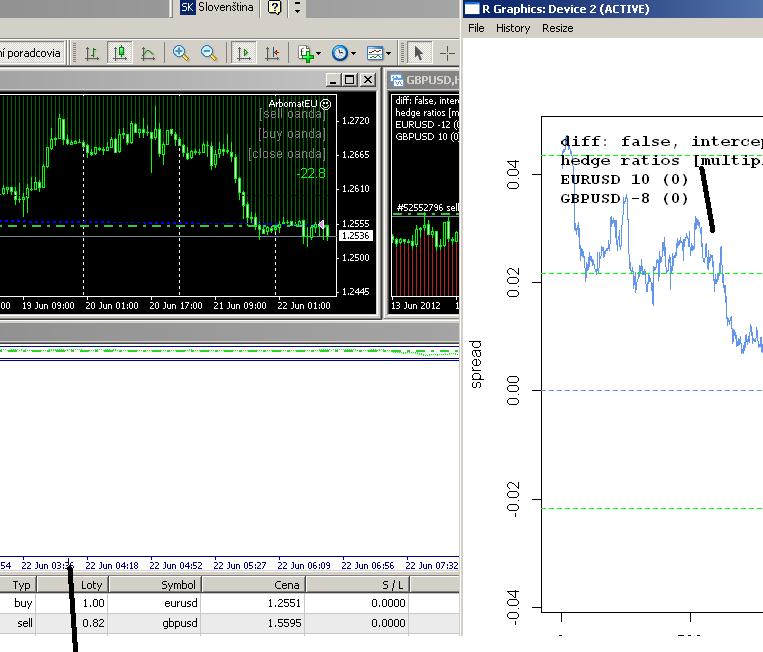Toggle chart auto scroll
The width and height of the screenshot is (763, 652).
243,53
